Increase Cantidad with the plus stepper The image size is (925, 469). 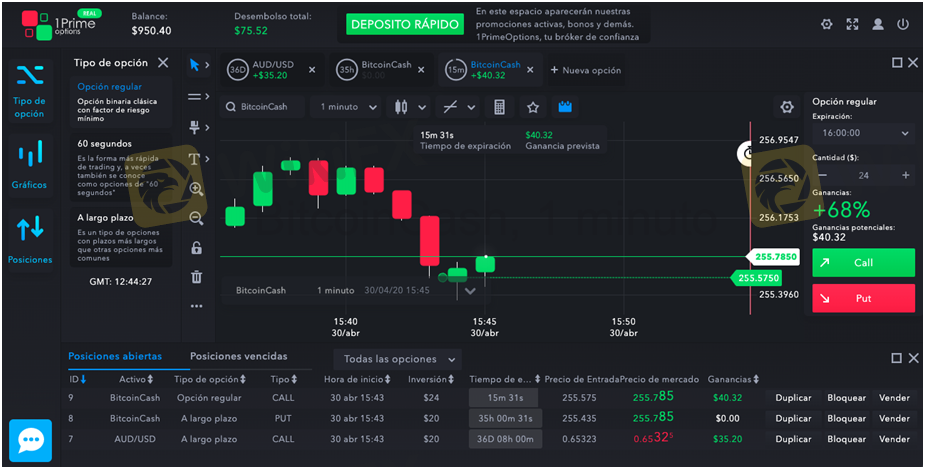pyautogui.click(x=906, y=175)
